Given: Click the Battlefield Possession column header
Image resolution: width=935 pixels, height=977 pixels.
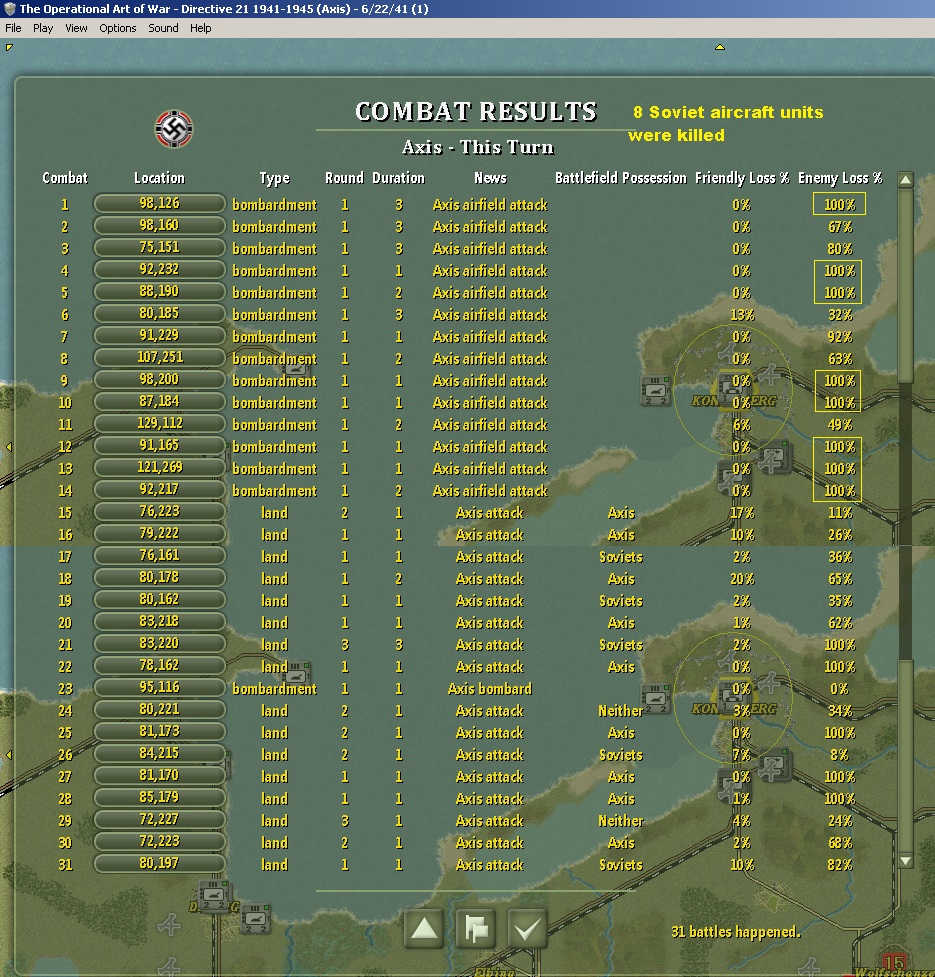Looking at the screenshot, I should [x=620, y=178].
